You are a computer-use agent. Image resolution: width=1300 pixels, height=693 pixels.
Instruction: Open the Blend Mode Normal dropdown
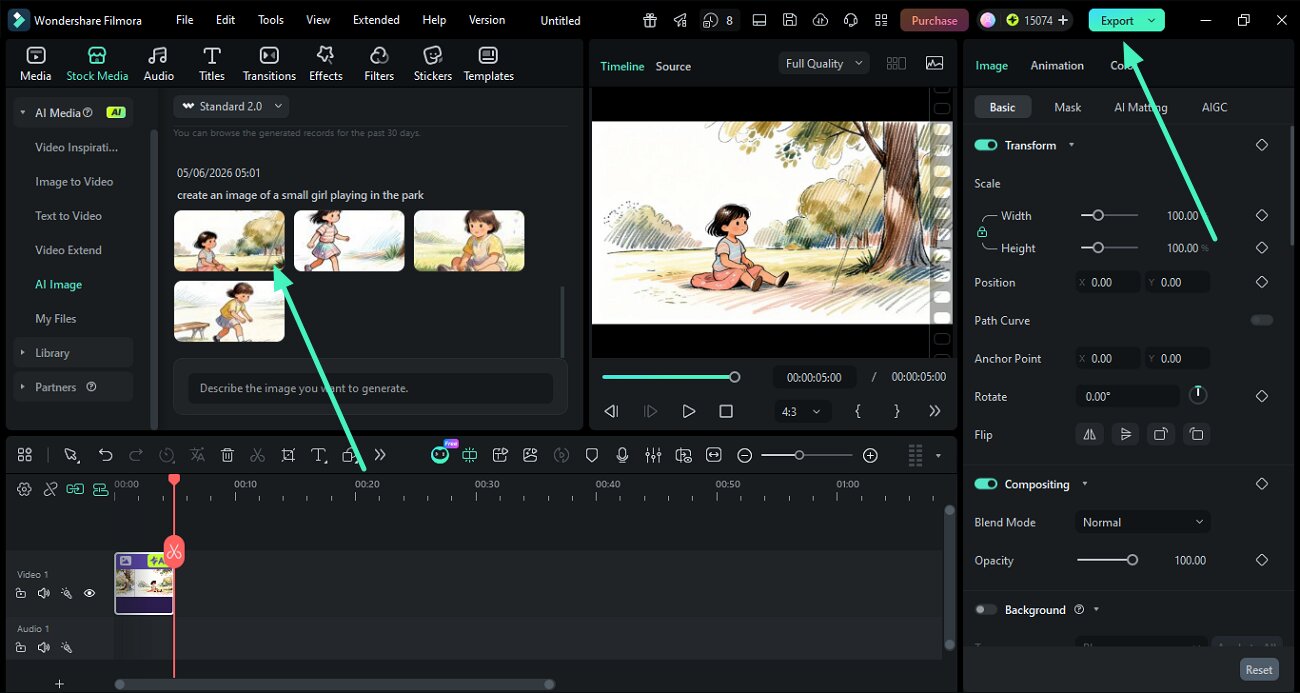[x=1143, y=522]
